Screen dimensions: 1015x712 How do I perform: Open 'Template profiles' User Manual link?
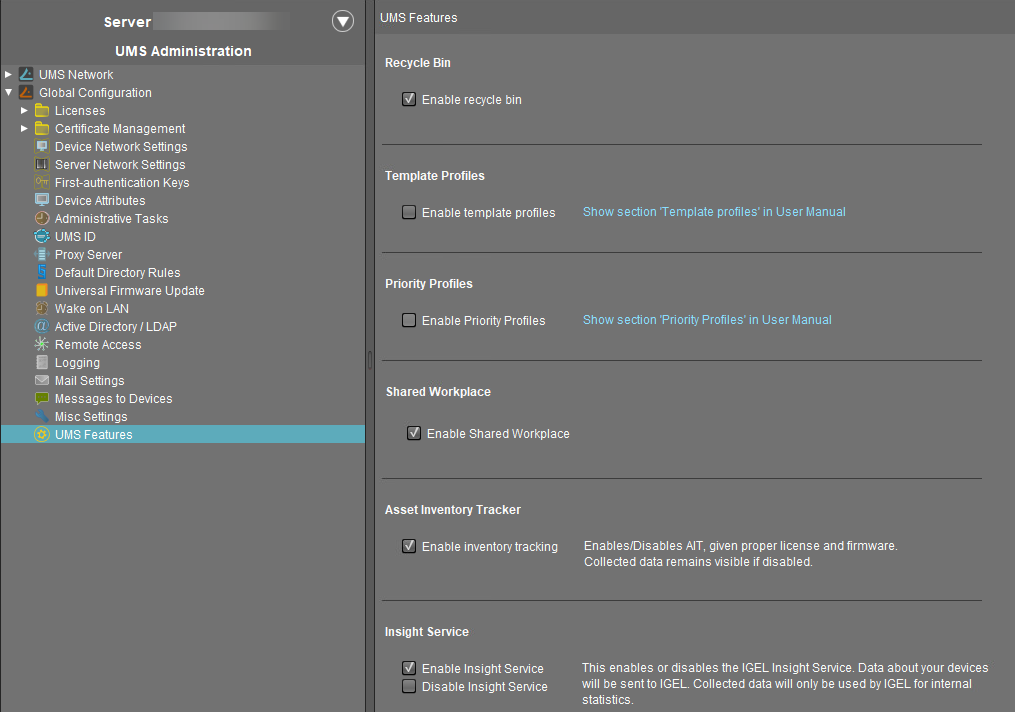(714, 212)
